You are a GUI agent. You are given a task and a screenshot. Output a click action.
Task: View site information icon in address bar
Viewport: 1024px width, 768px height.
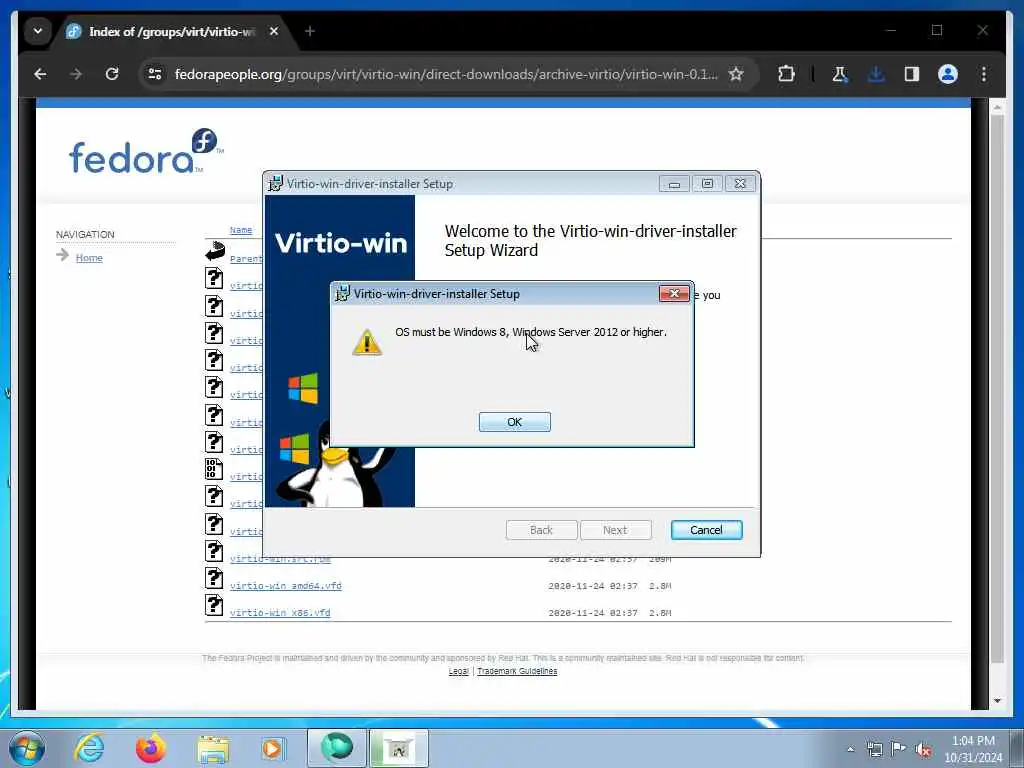[x=155, y=74]
